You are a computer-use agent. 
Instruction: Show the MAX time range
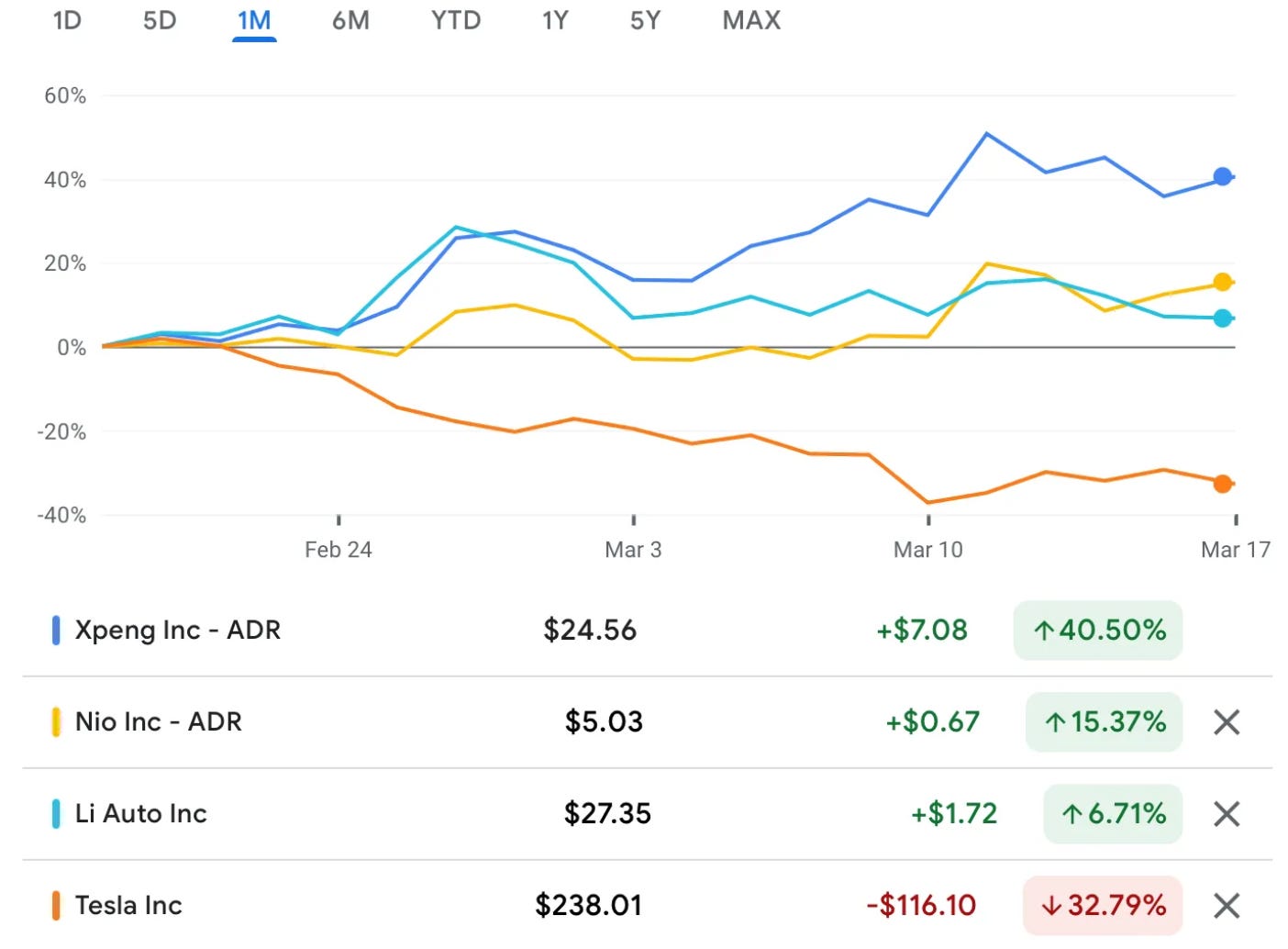pos(751,20)
